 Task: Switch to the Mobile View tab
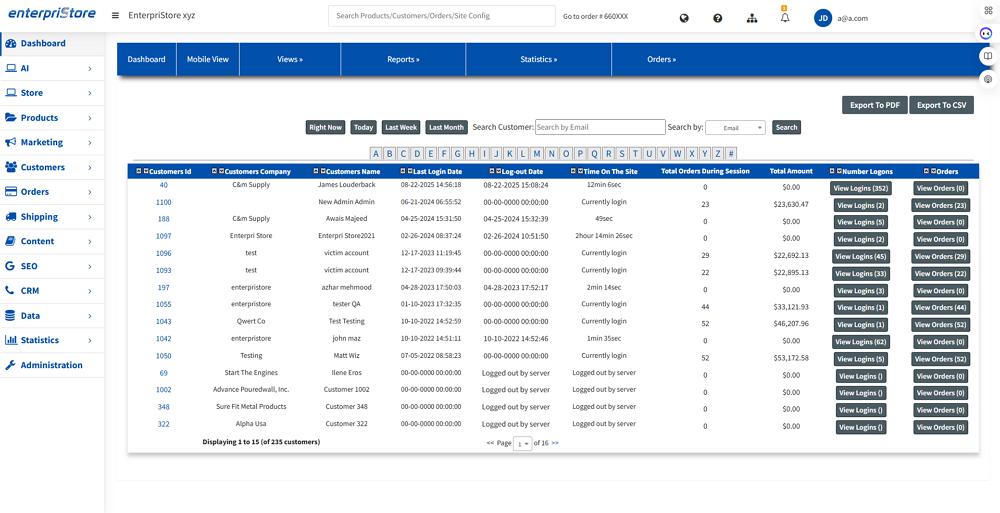click(208, 60)
